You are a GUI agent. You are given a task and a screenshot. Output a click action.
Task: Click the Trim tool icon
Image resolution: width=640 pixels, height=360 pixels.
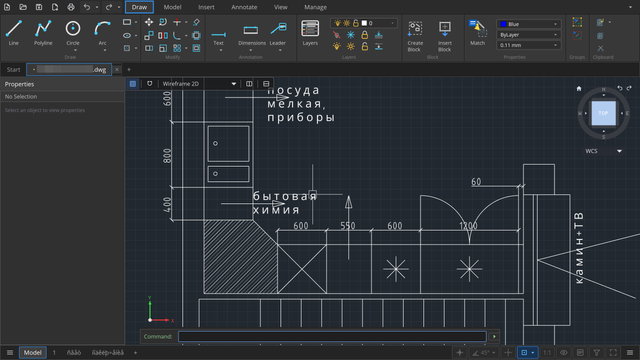[177, 22]
